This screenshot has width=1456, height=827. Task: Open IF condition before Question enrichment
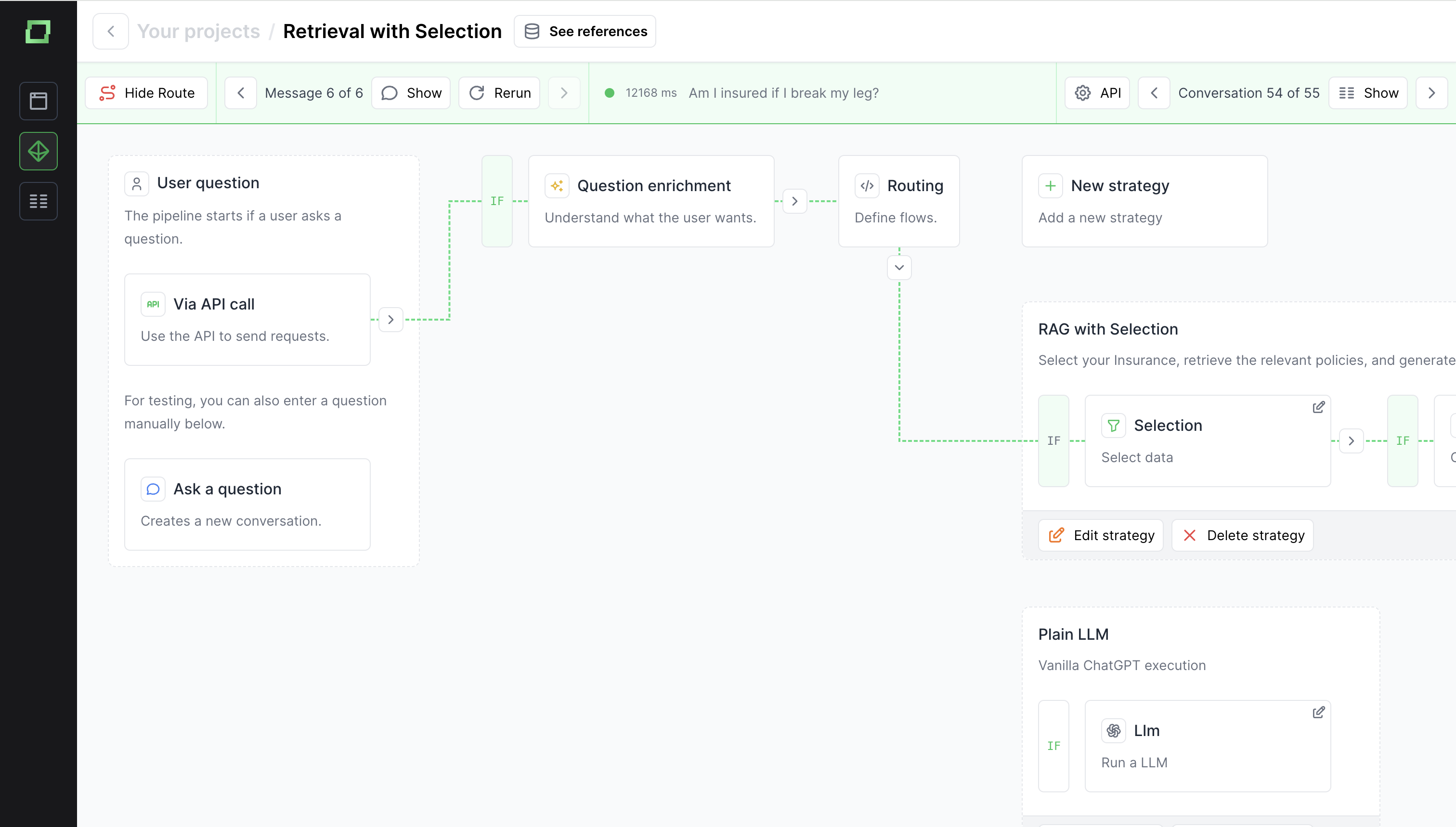(497, 201)
